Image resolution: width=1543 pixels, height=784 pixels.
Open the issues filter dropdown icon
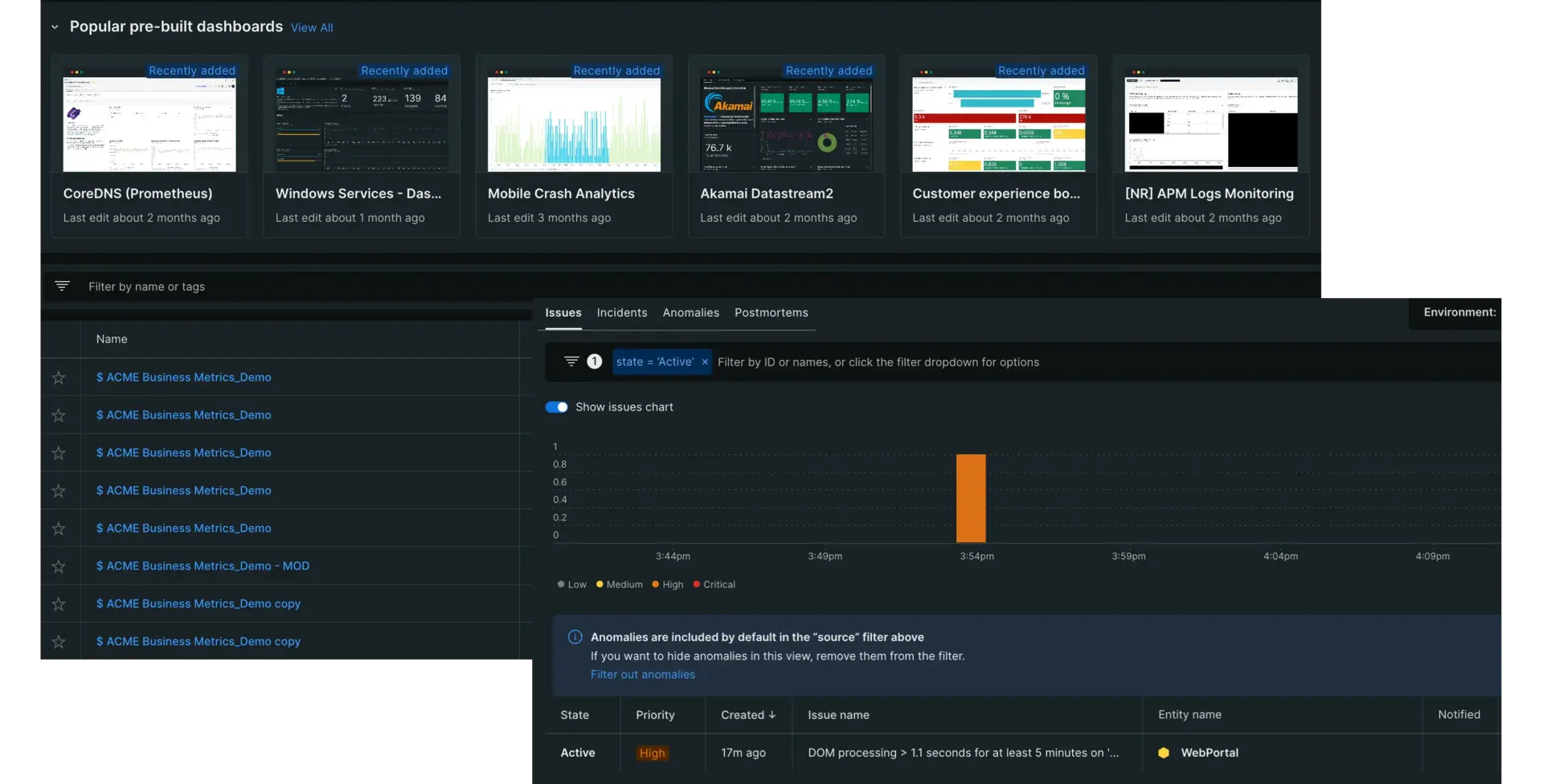pyautogui.click(x=571, y=361)
